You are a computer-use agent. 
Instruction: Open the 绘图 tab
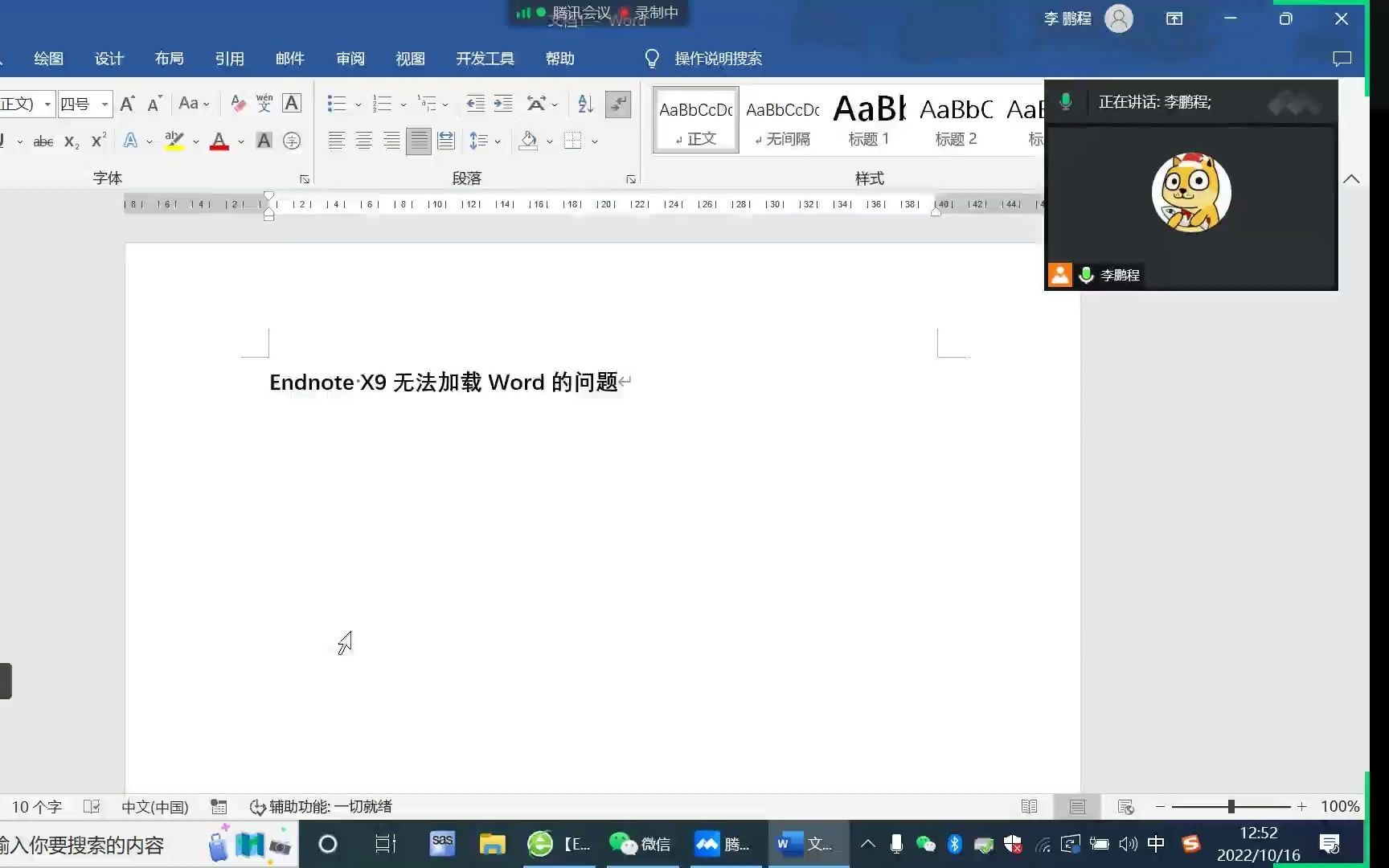pos(48,59)
